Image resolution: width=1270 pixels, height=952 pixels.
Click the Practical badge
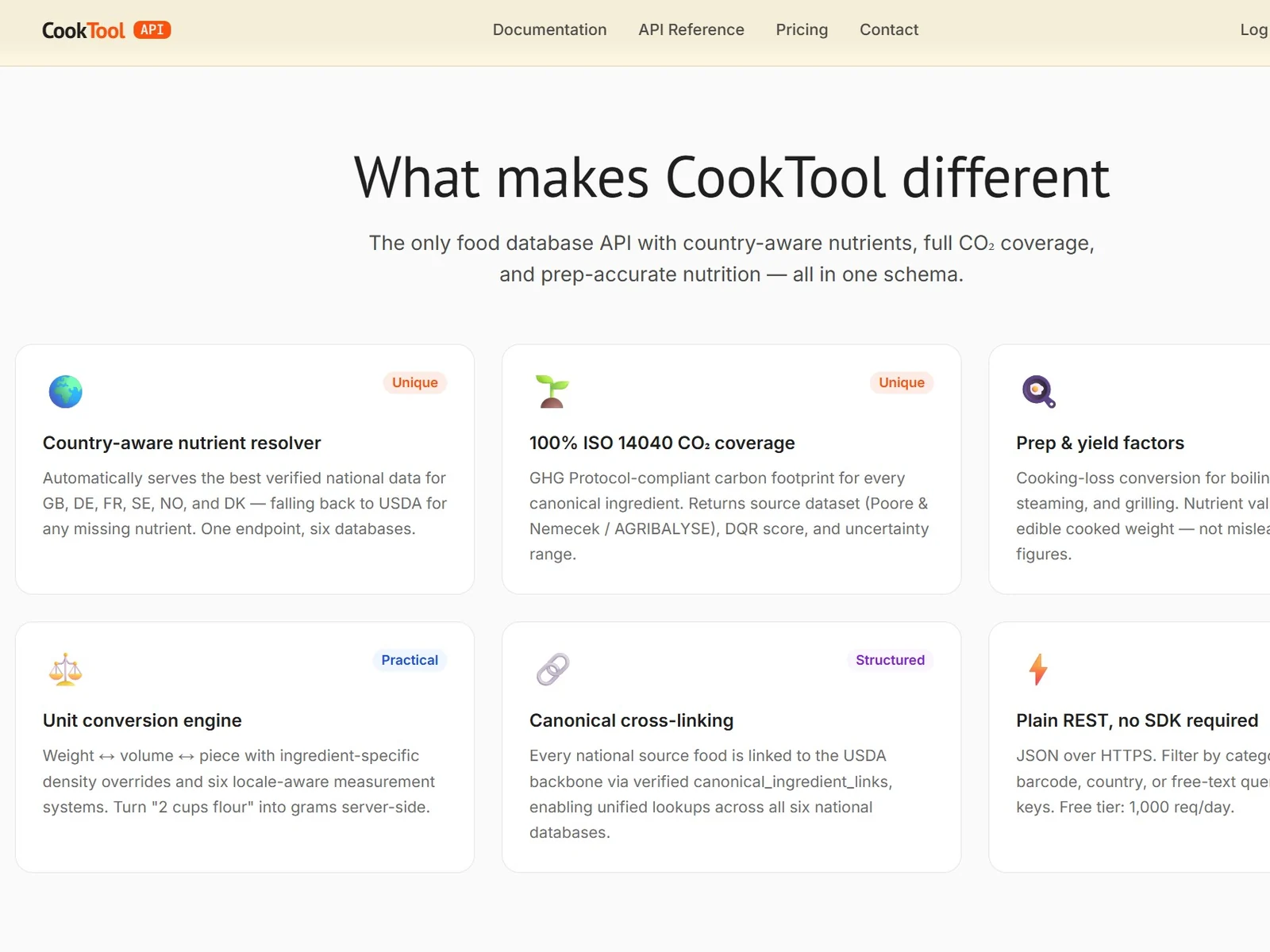point(410,660)
